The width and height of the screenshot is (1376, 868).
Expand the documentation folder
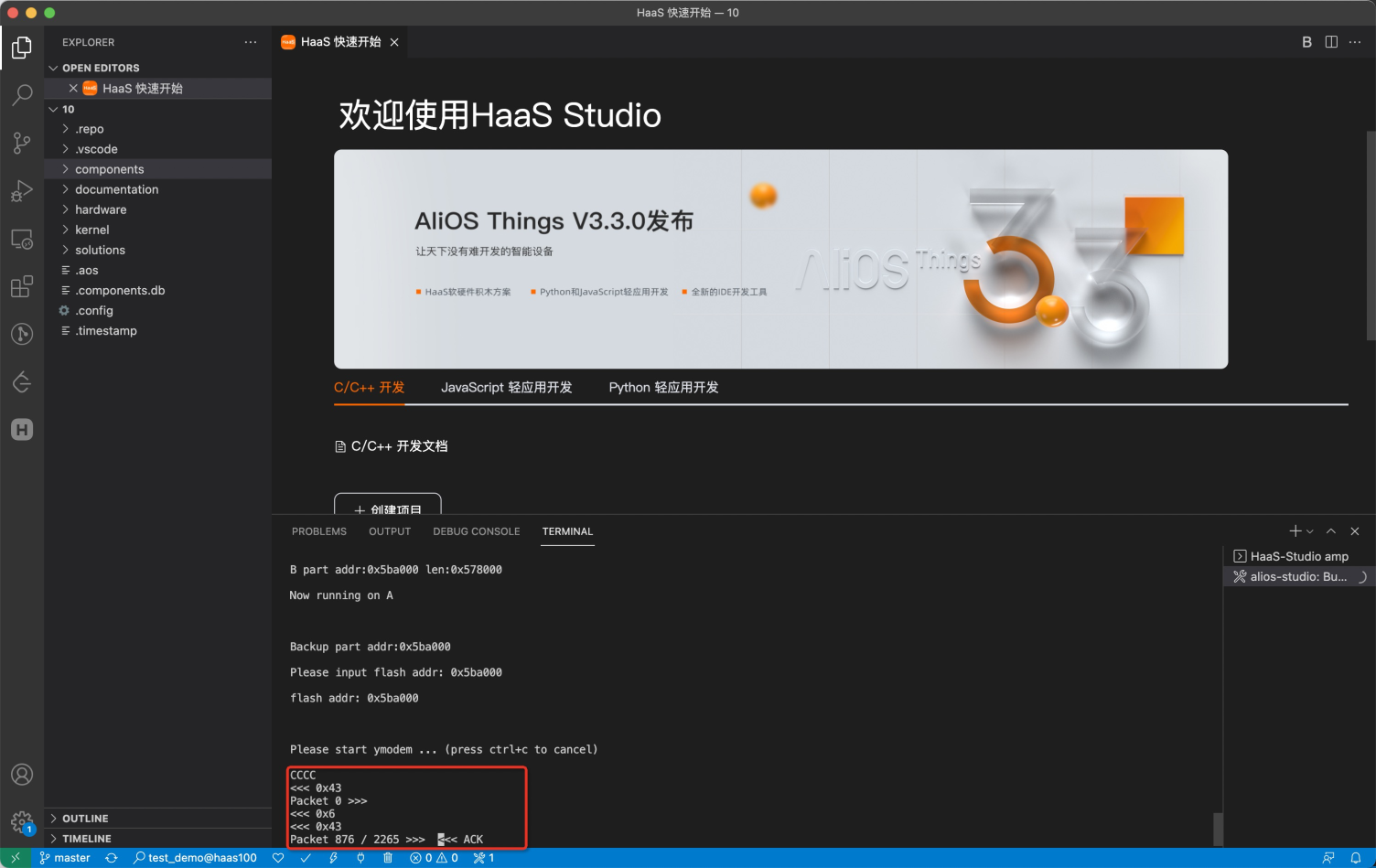(157, 189)
